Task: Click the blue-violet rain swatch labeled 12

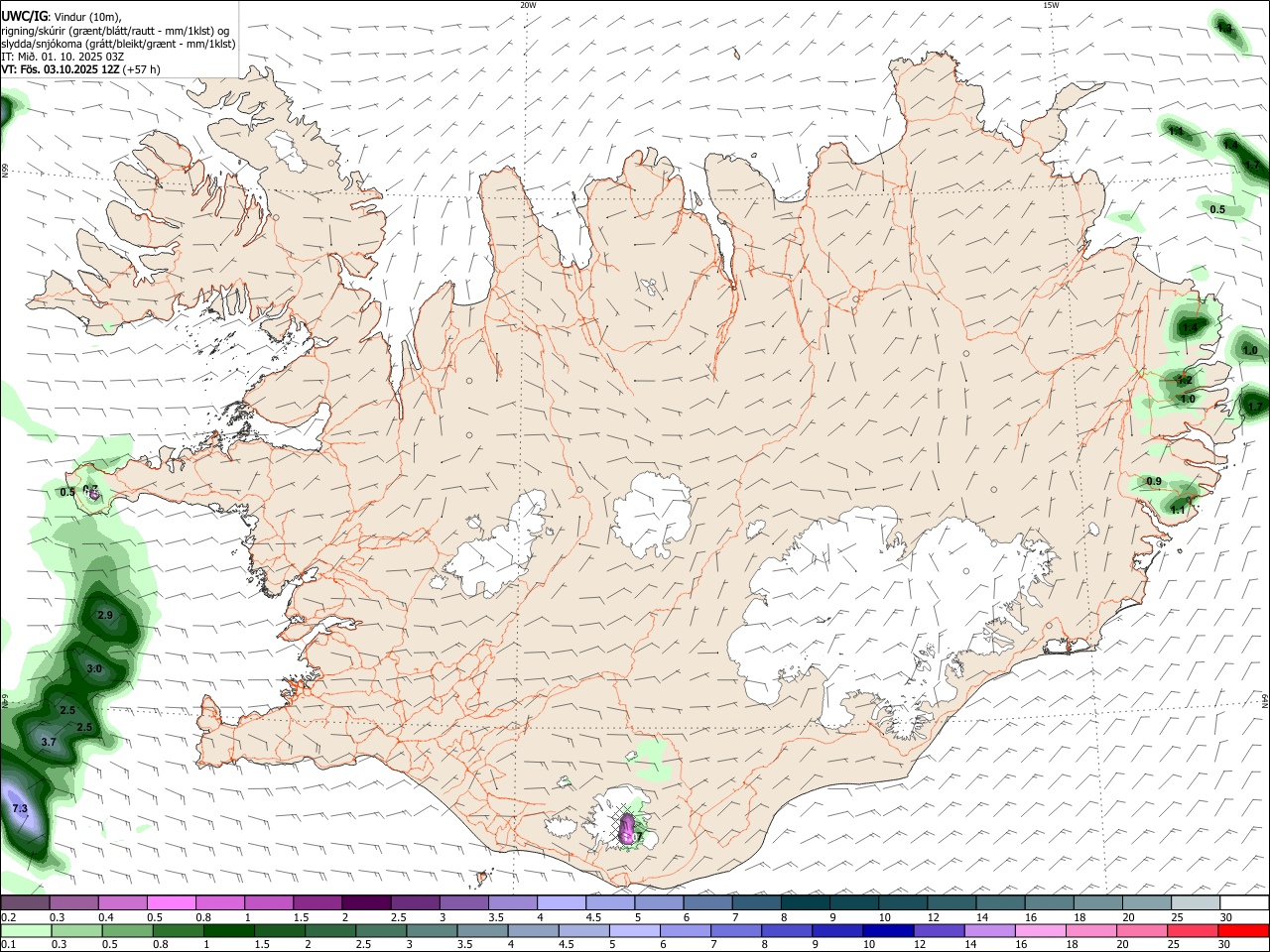Action: pyautogui.click(x=938, y=930)
